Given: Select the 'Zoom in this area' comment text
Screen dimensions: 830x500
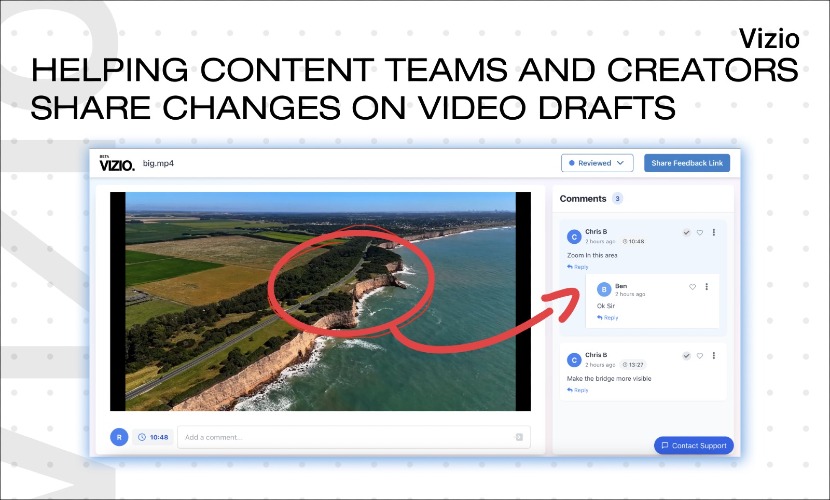Looking at the screenshot, I should tap(592, 255).
